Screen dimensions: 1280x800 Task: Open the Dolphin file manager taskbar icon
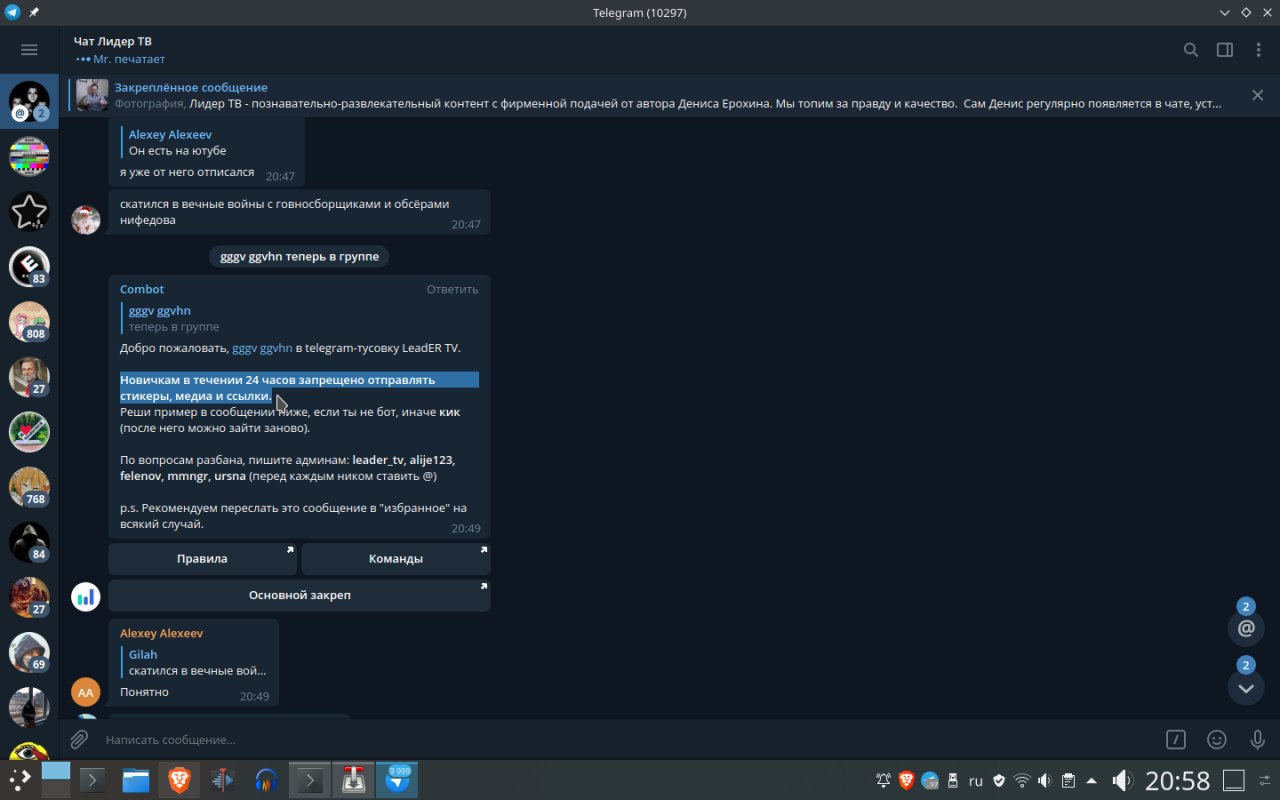136,780
